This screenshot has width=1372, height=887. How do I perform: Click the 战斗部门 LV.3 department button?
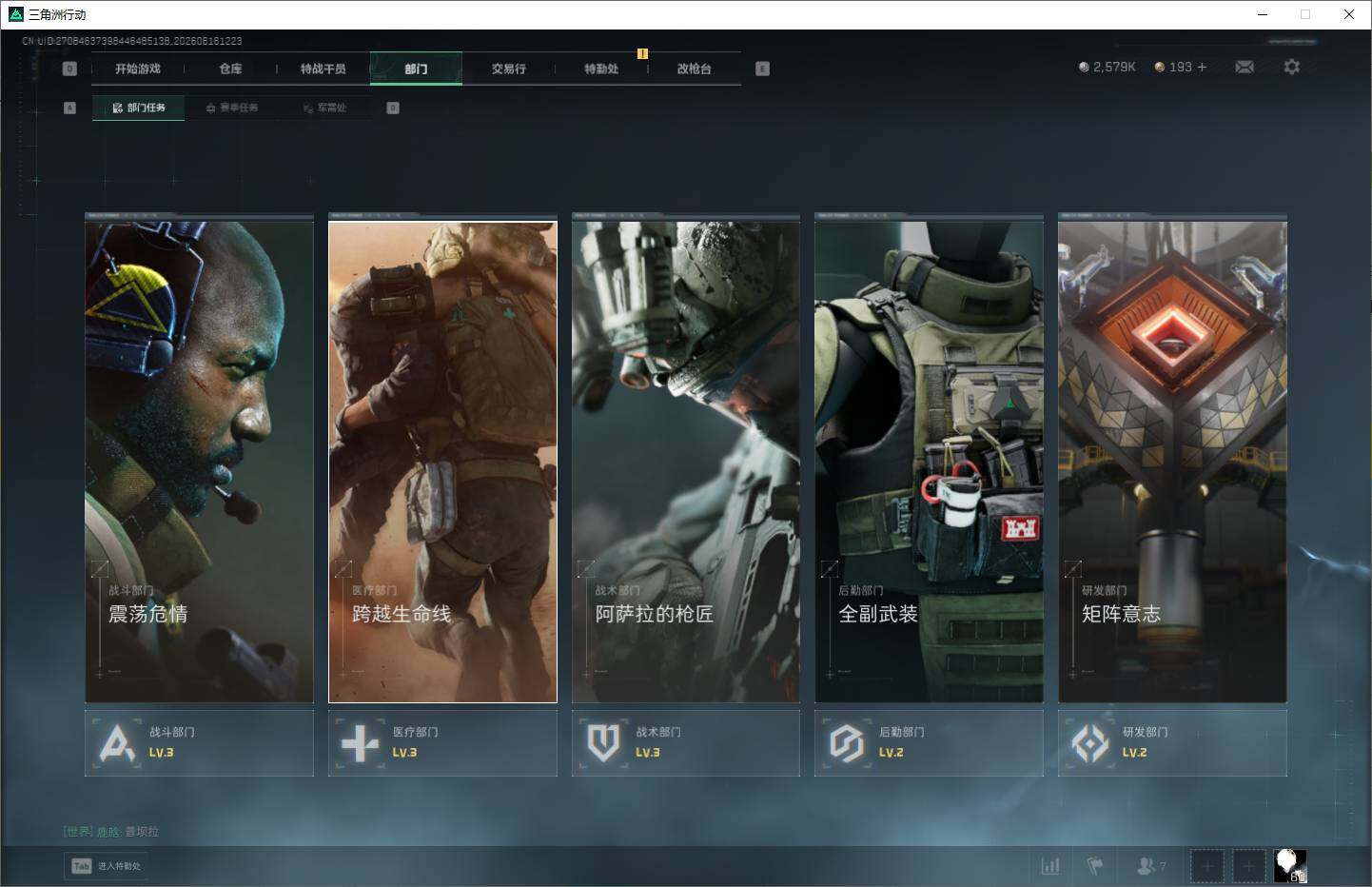[x=199, y=742]
